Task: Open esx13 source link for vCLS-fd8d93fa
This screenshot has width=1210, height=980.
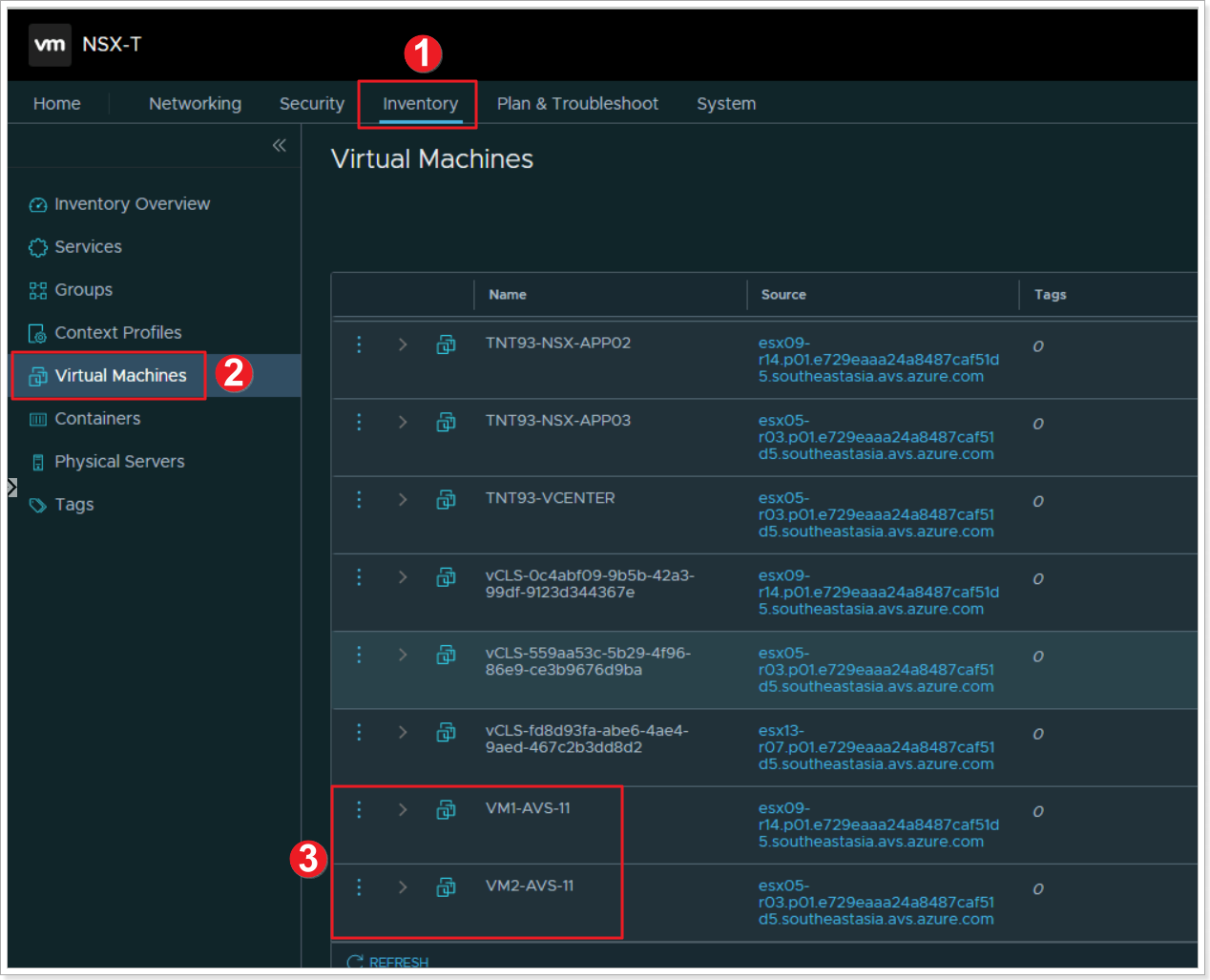Action: tap(876, 747)
